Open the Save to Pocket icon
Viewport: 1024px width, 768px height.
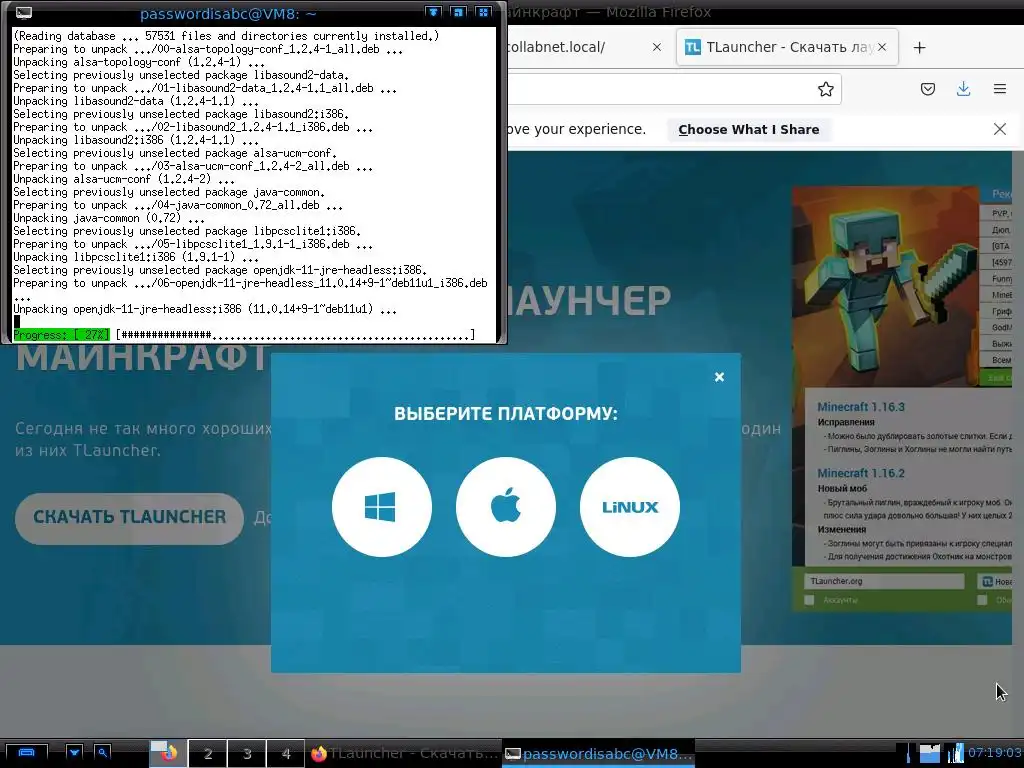pyautogui.click(x=927, y=89)
